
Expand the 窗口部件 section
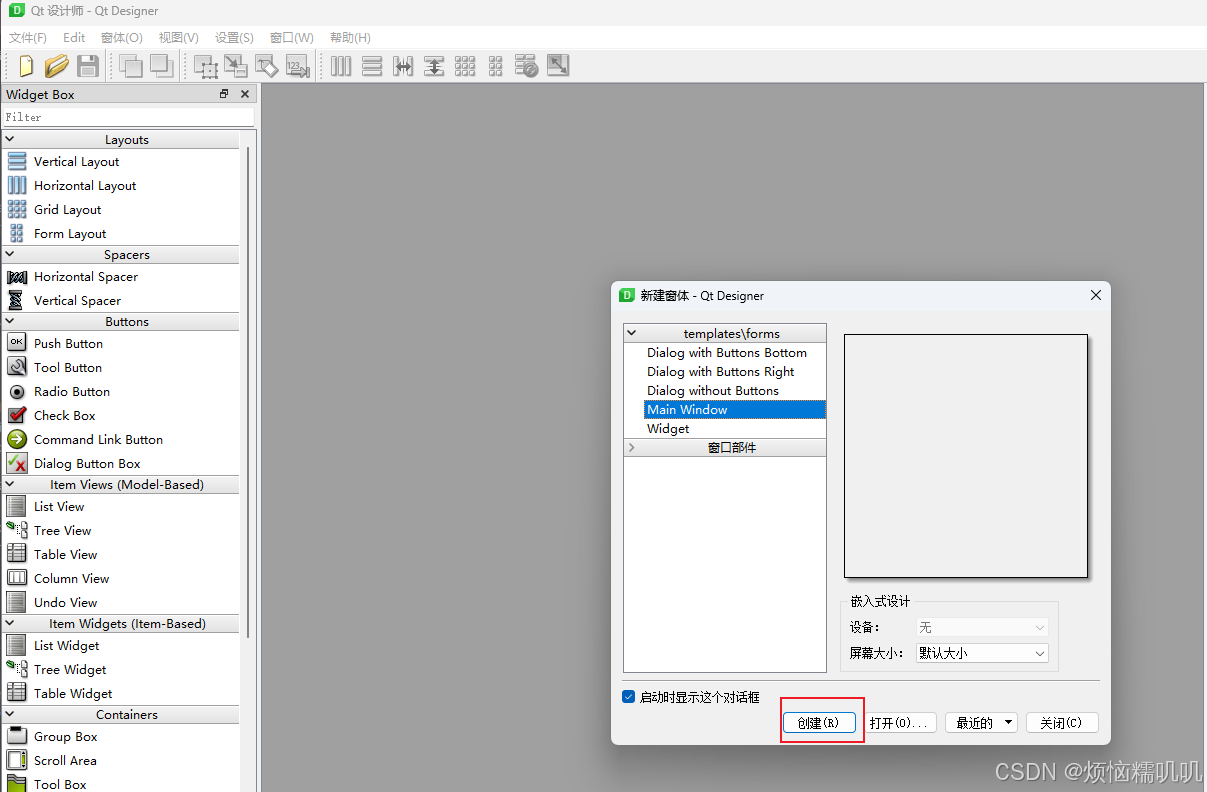[x=632, y=447]
